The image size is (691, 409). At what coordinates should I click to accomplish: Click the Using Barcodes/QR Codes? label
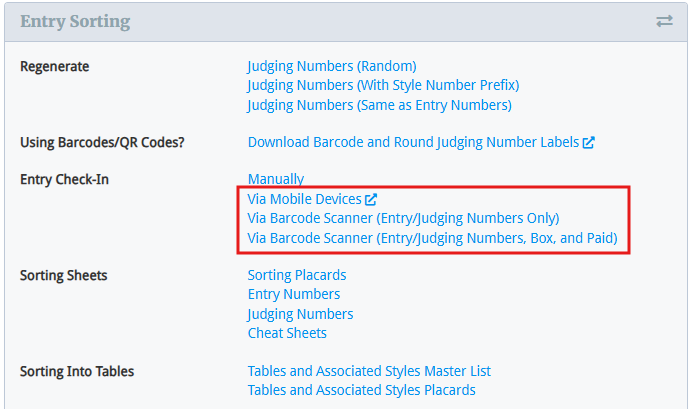coord(102,143)
